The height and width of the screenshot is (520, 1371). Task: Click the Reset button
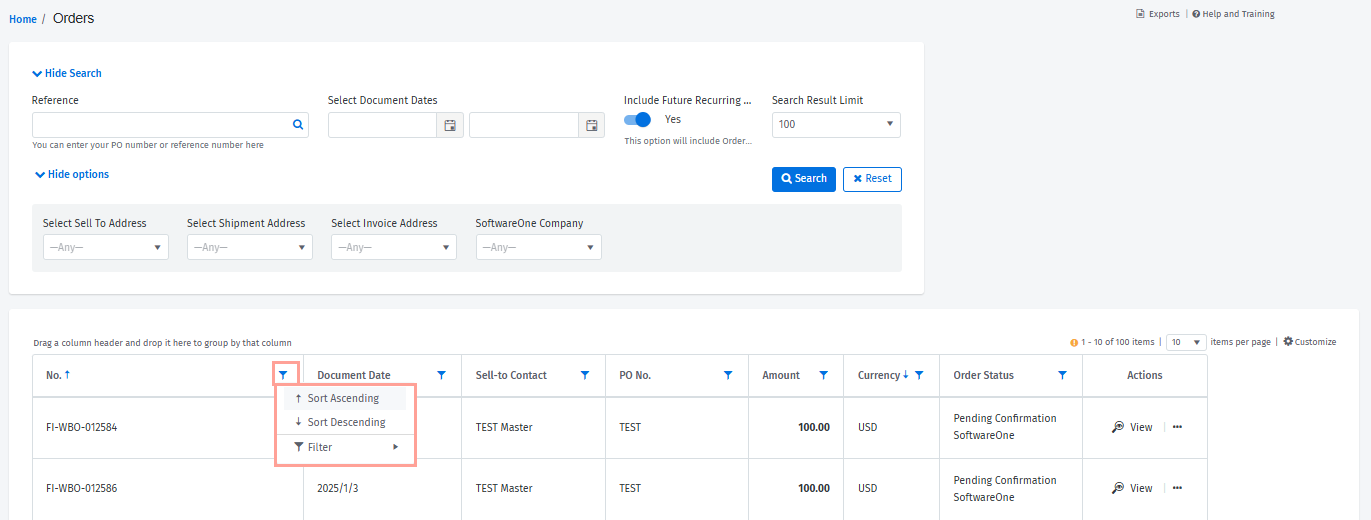pyautogui.click(x=872, y=179)
